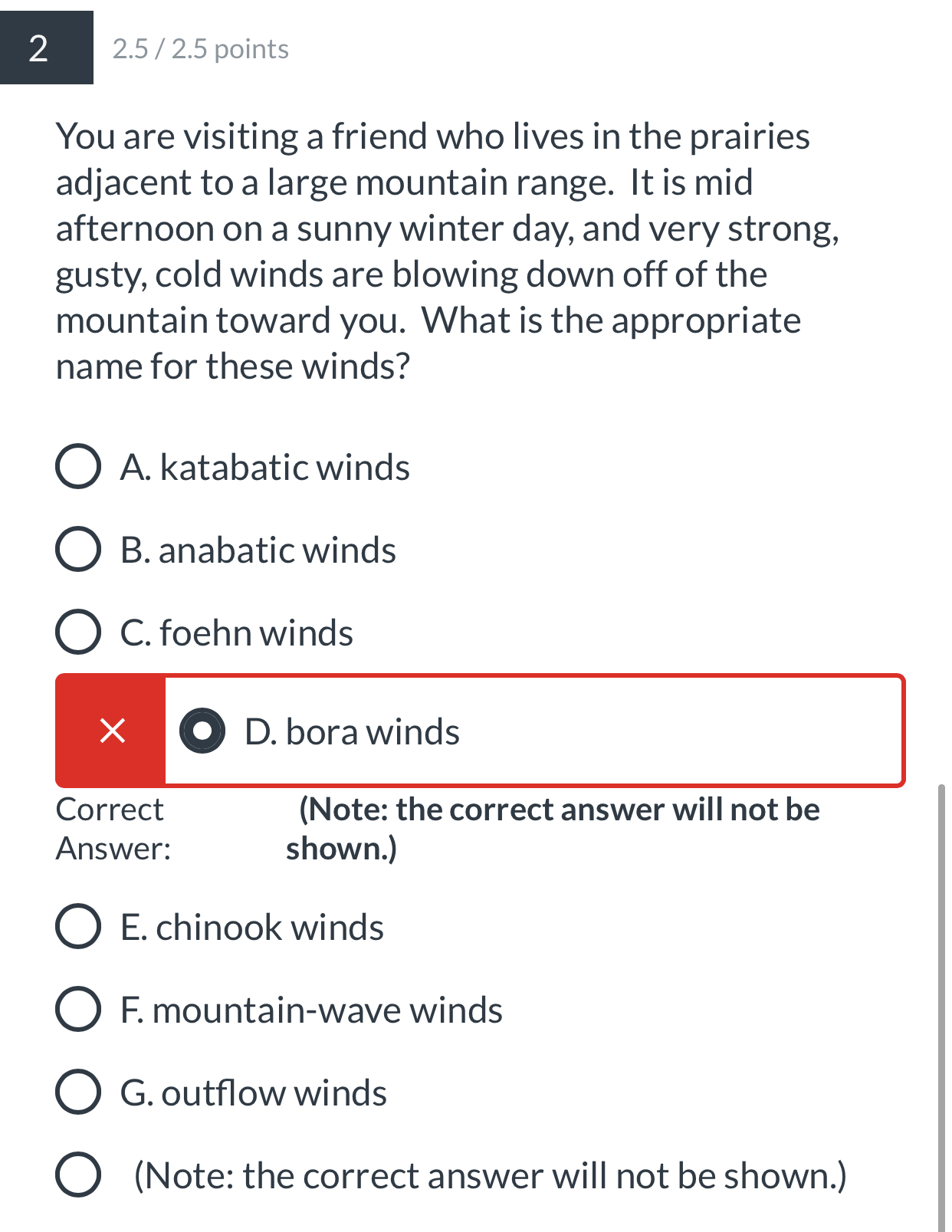This screenshot has height=1232, width=952.
Task: Click the 2.5 / 2.5 points score text
Action: 200,49
